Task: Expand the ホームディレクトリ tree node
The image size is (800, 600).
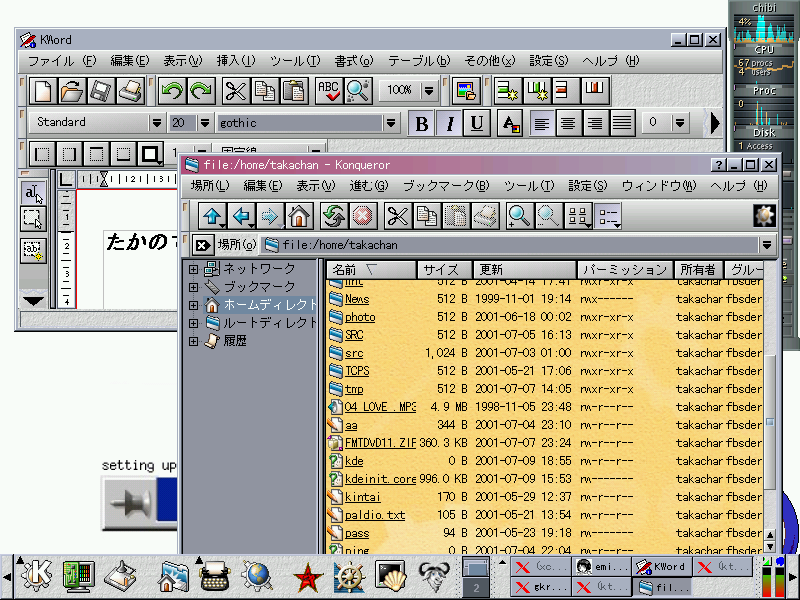Action: point(193,305)
